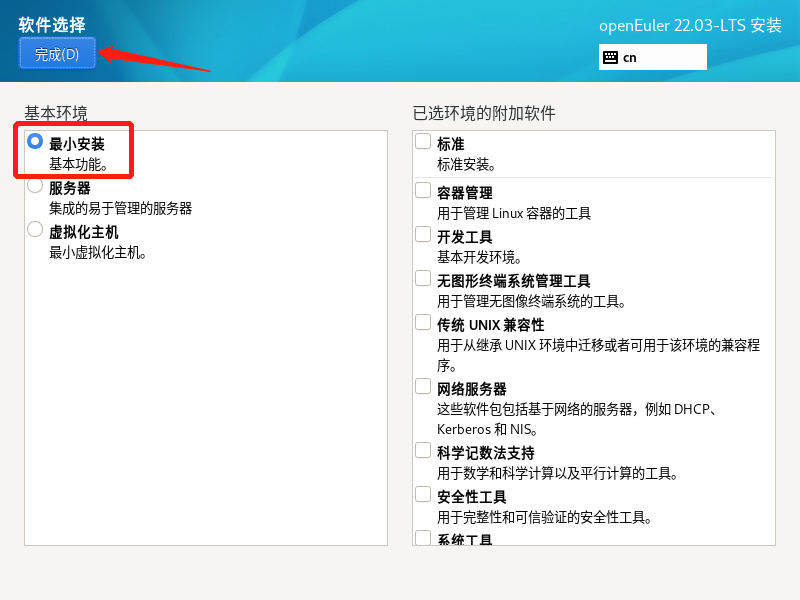Click the 基本功能。 description text

coord(78,164)
